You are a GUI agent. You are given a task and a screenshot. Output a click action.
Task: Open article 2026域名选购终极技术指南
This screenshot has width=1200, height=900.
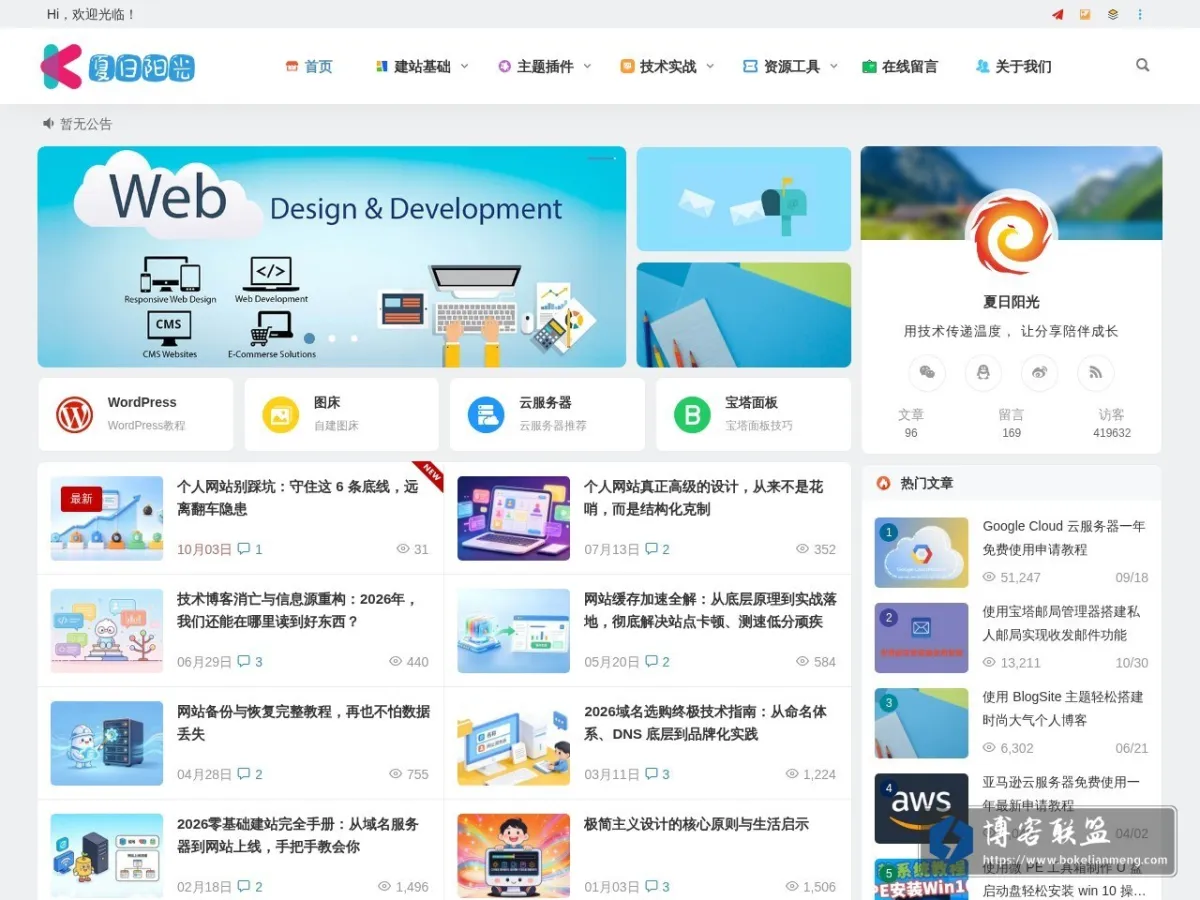pos(706,723)
